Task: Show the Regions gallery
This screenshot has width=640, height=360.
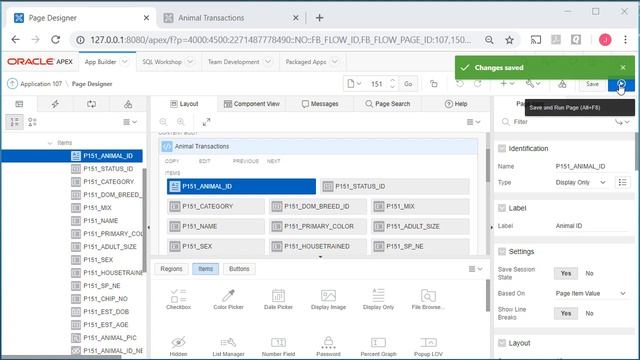Action: coord(171,269)
